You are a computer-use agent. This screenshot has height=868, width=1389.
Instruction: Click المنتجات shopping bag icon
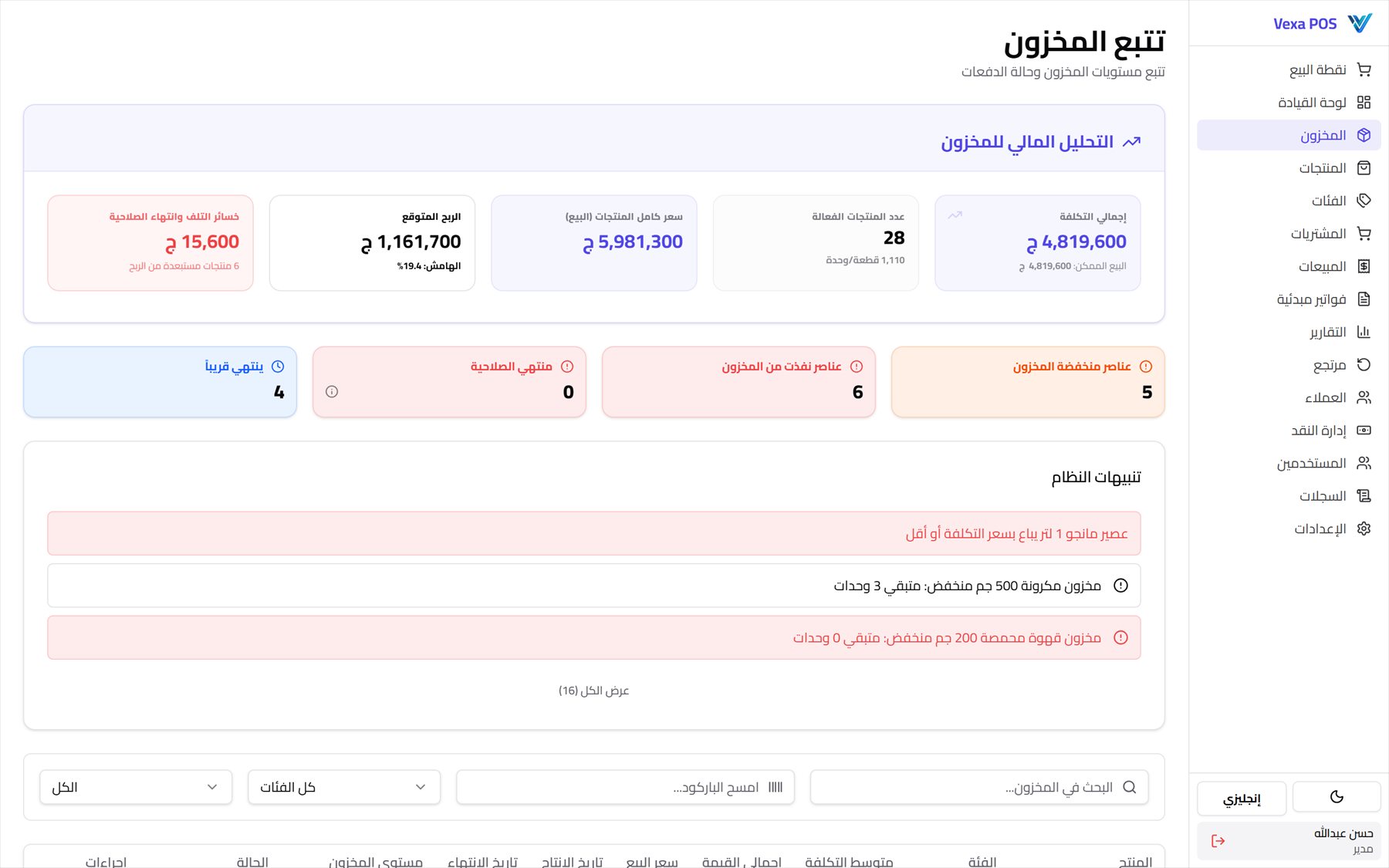coord(1364,168)
